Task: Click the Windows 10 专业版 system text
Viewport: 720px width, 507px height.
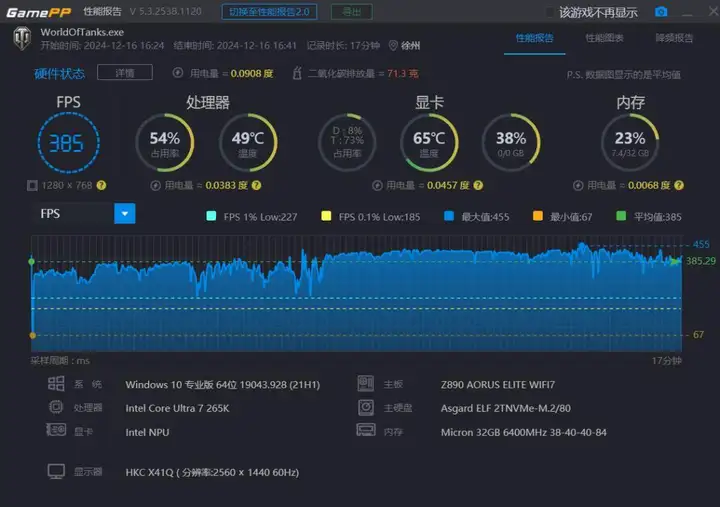Action: pos(223,384)
